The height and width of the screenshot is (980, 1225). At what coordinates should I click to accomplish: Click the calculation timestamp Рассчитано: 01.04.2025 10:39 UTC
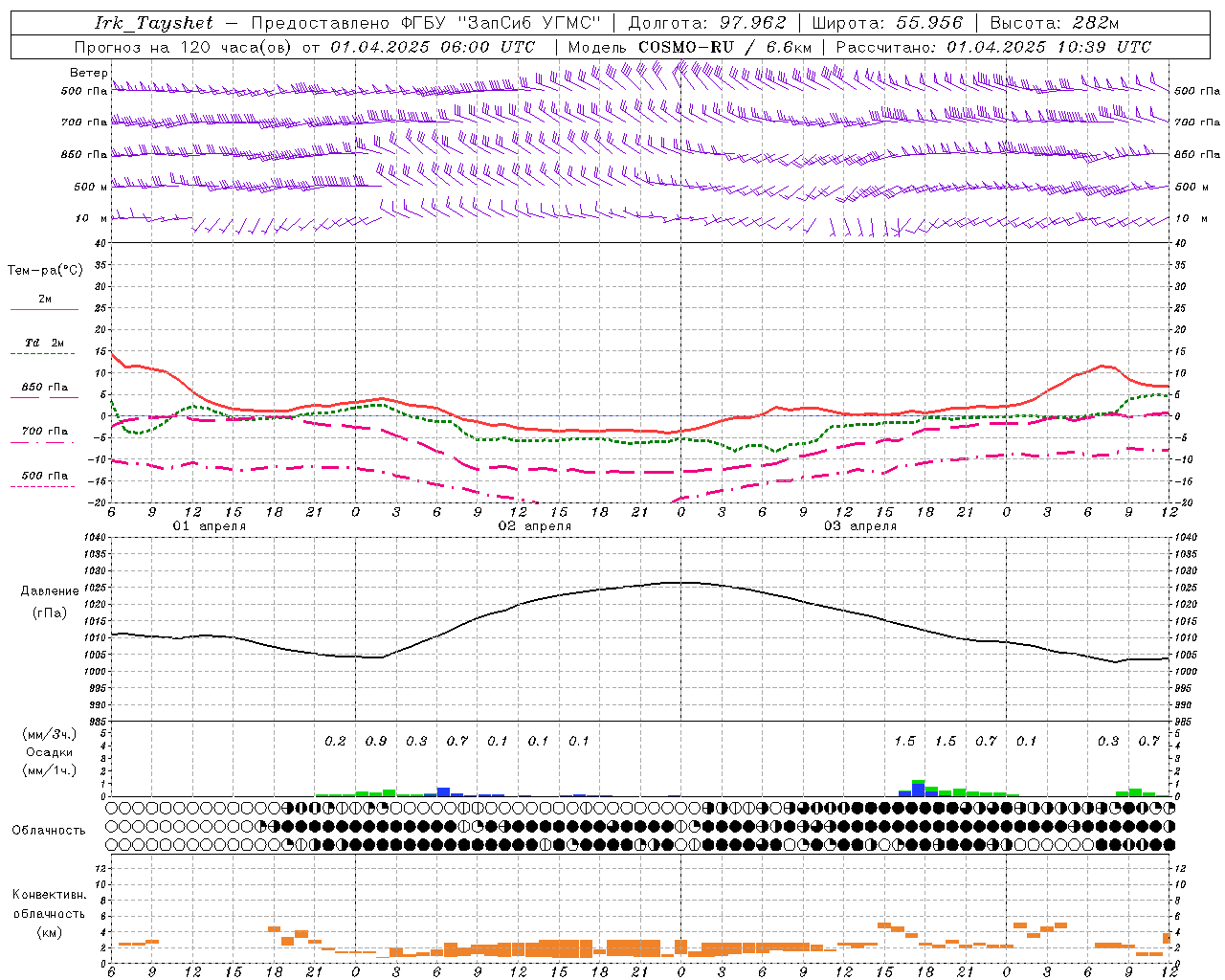[x=993, y=47]
